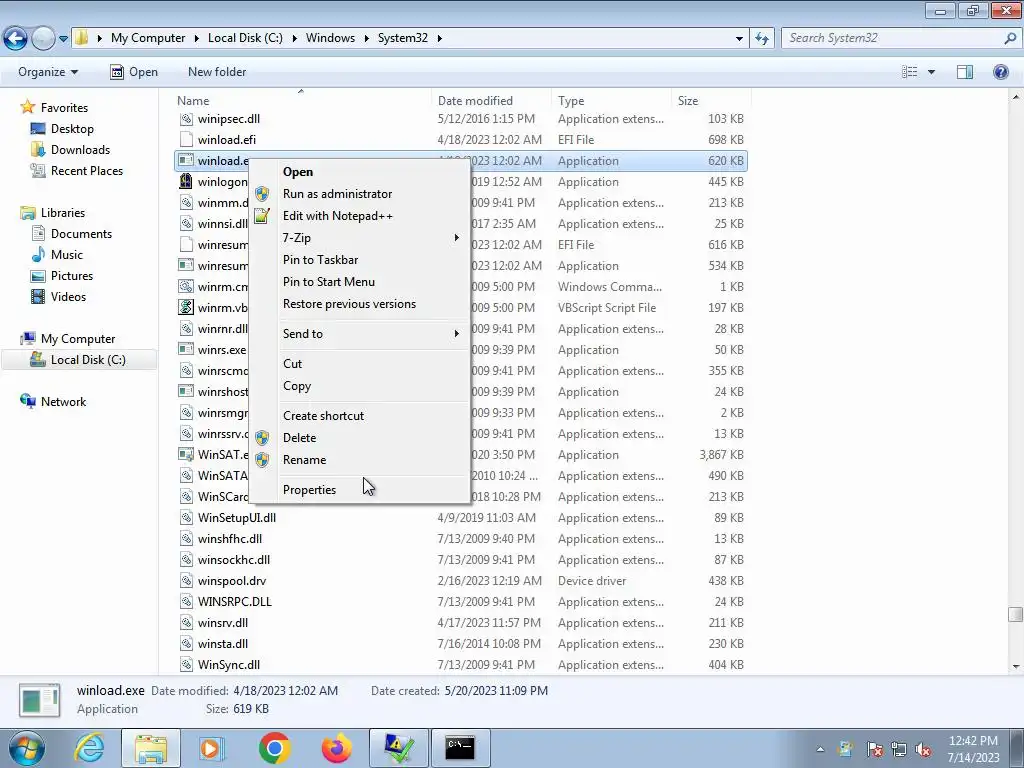Select My Computer in navigation pane
1024x768 pixels.
pyautogui.click(x=78, y=339)
